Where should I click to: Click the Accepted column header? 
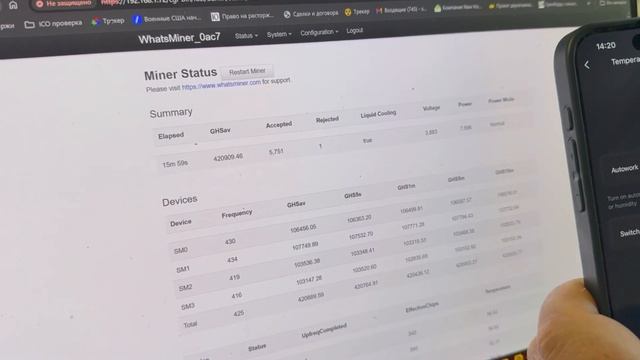tap(279, 124)
